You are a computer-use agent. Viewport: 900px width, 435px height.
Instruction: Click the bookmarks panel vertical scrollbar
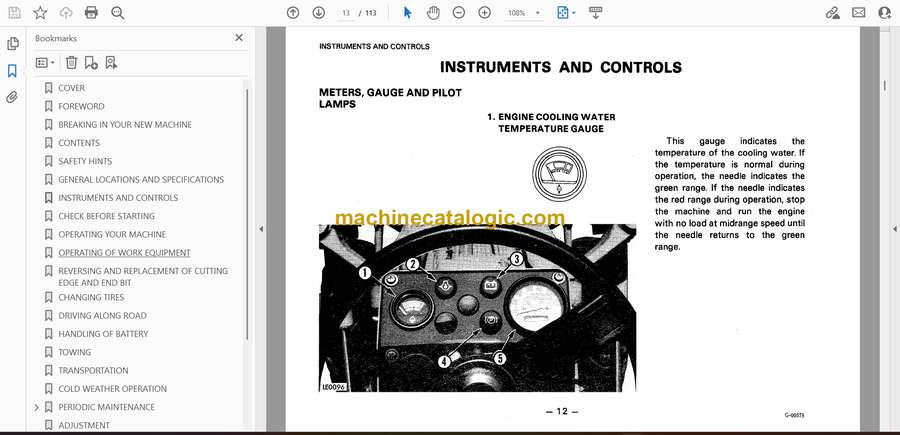(x=247, y=213)
